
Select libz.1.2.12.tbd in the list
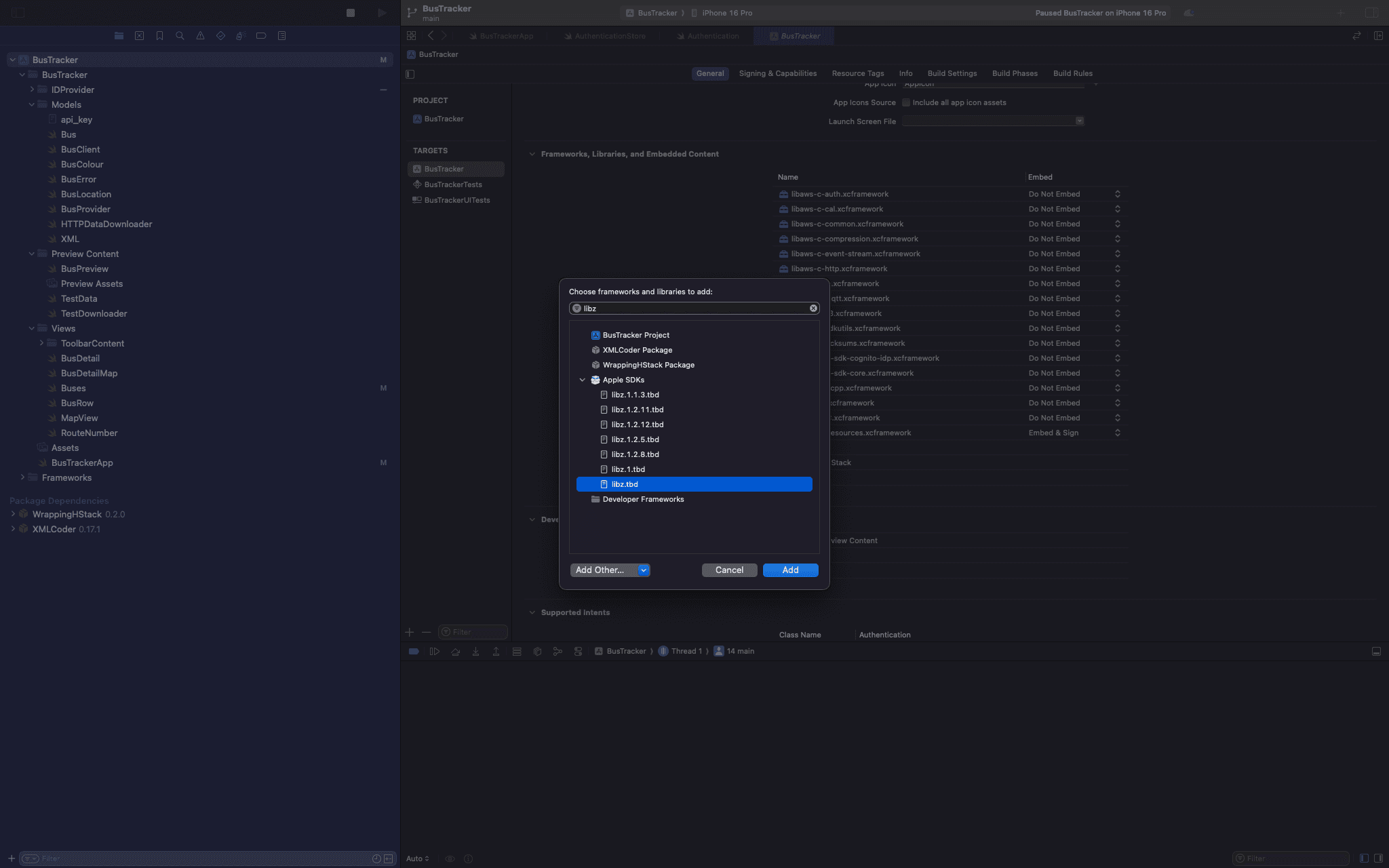(x=694, y=425)
